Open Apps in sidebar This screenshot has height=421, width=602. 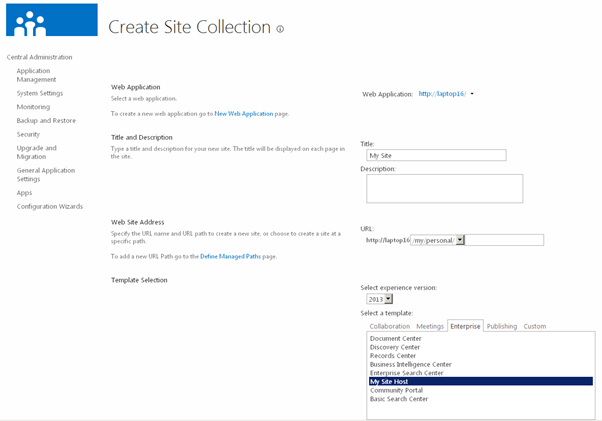tap(24, 193)
